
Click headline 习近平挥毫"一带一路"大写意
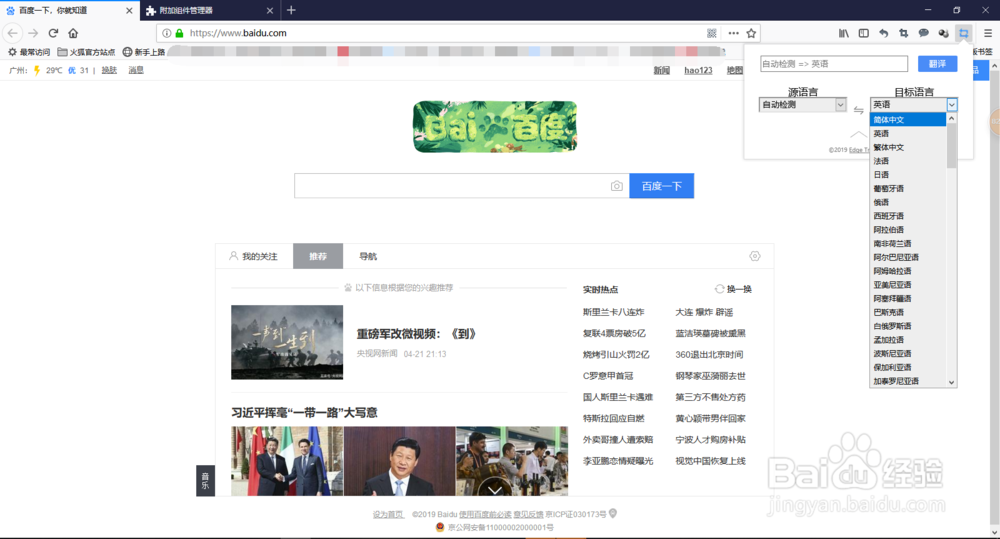point(304,413)
